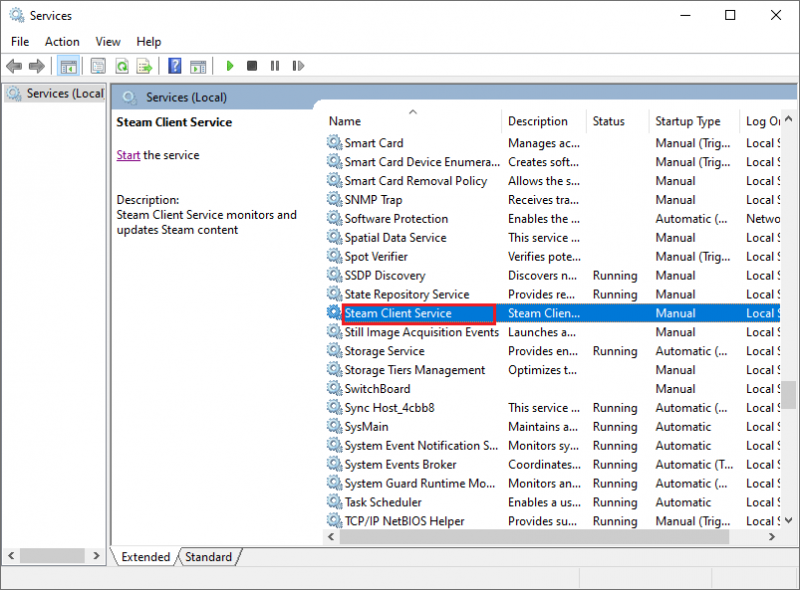Click the Restart Service button
Viewport: 800px width, 590px height.
point(298,66)
